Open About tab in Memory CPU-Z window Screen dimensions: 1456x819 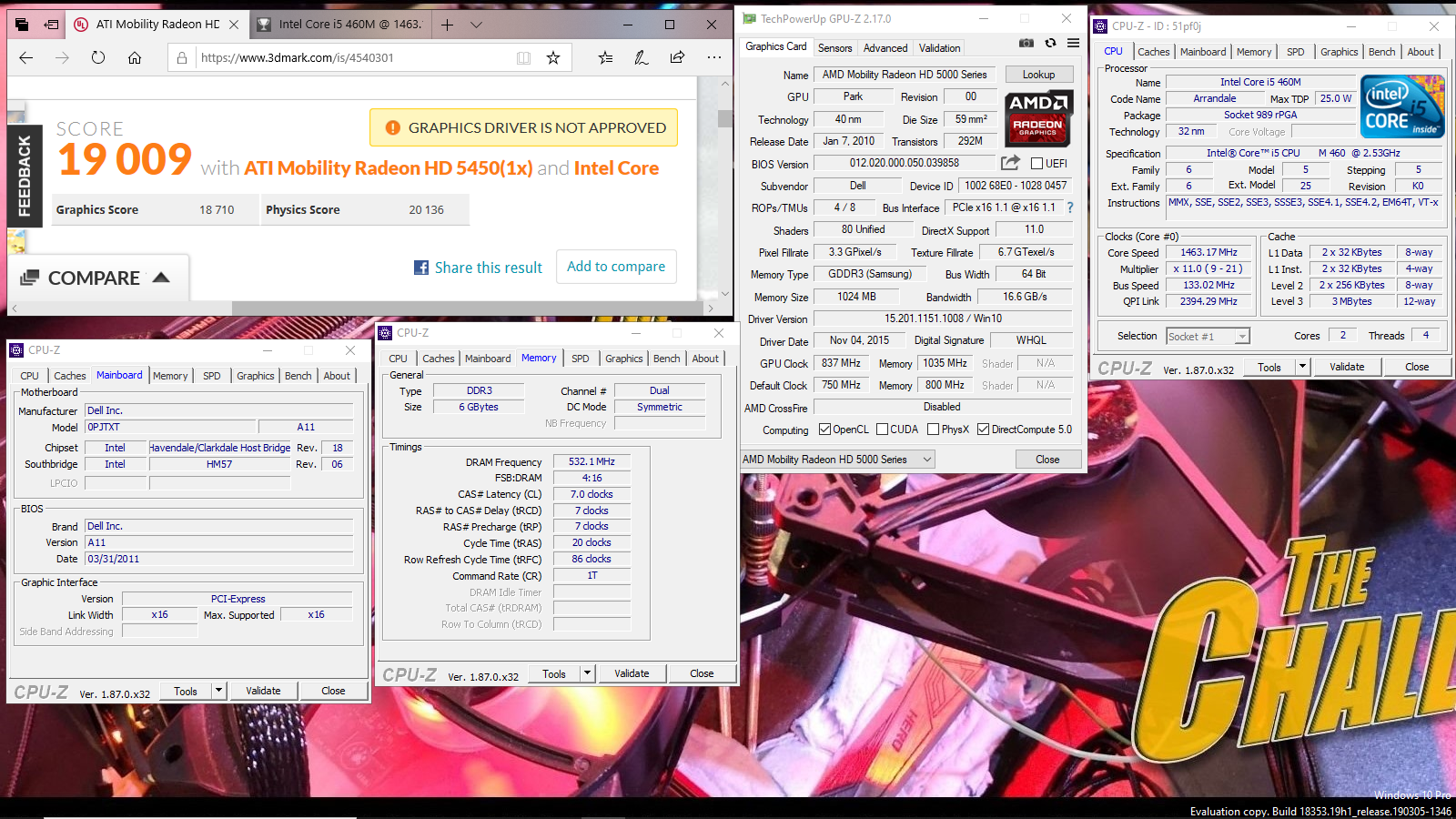click(x=705, y=359)
